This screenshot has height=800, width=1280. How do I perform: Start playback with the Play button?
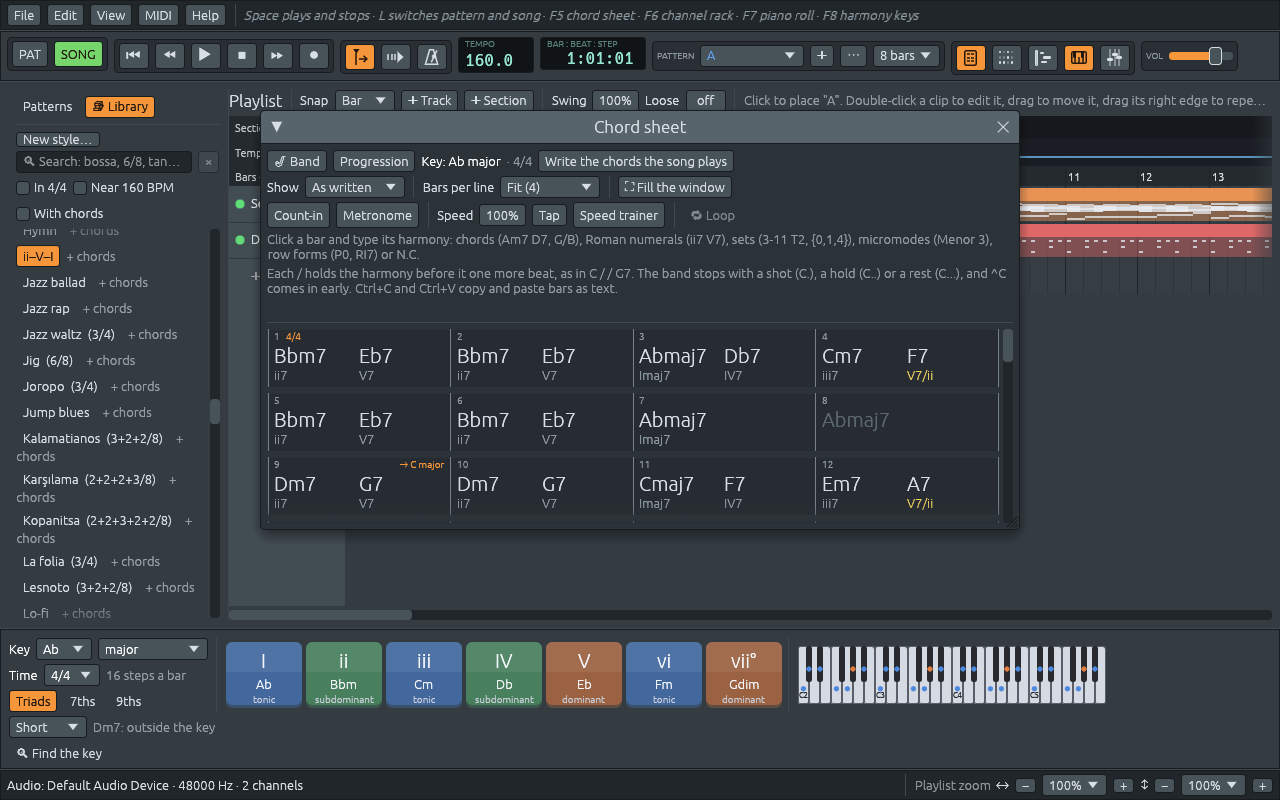click(205, 56)
